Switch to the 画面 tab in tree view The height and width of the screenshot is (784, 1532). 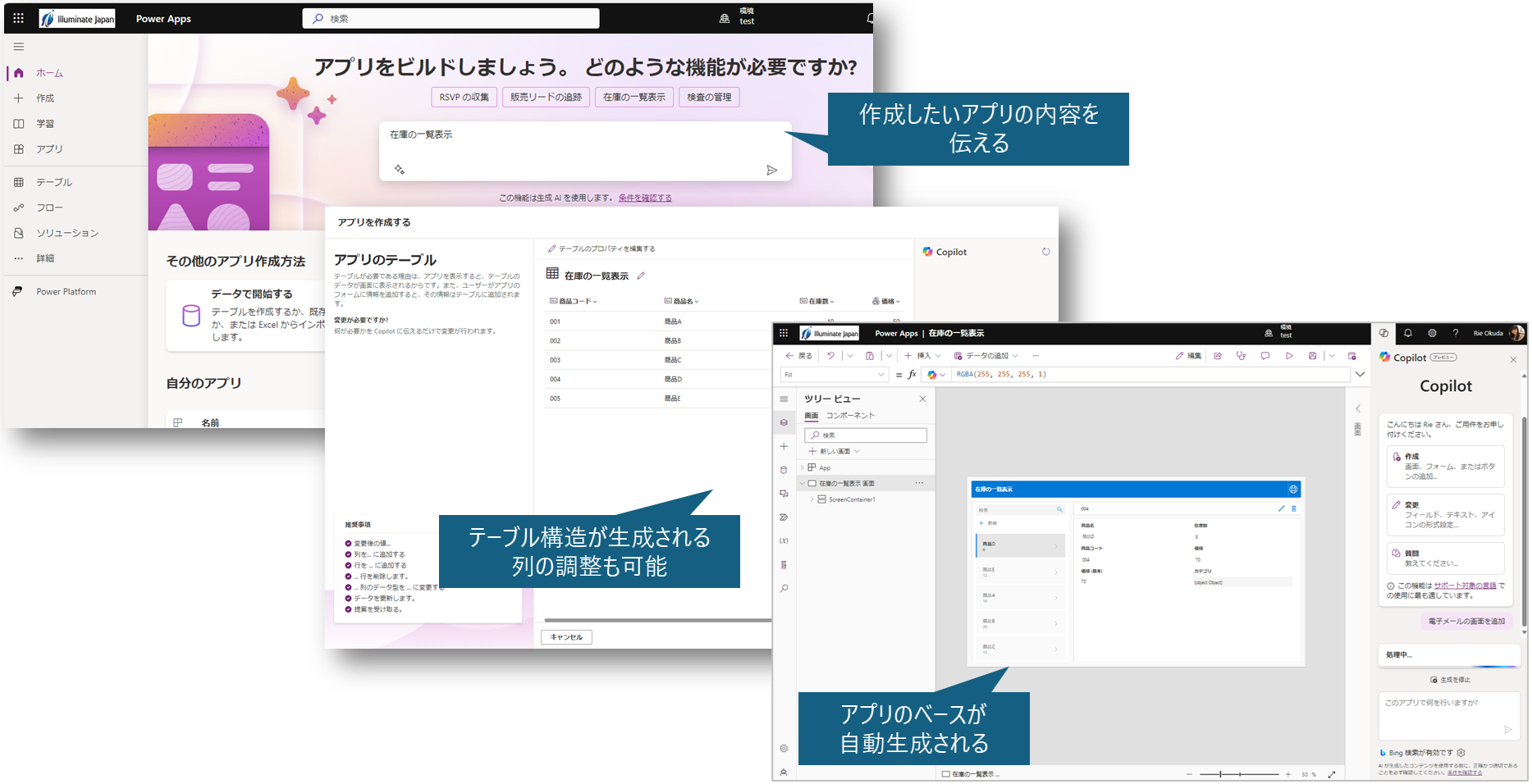[811, 416]
